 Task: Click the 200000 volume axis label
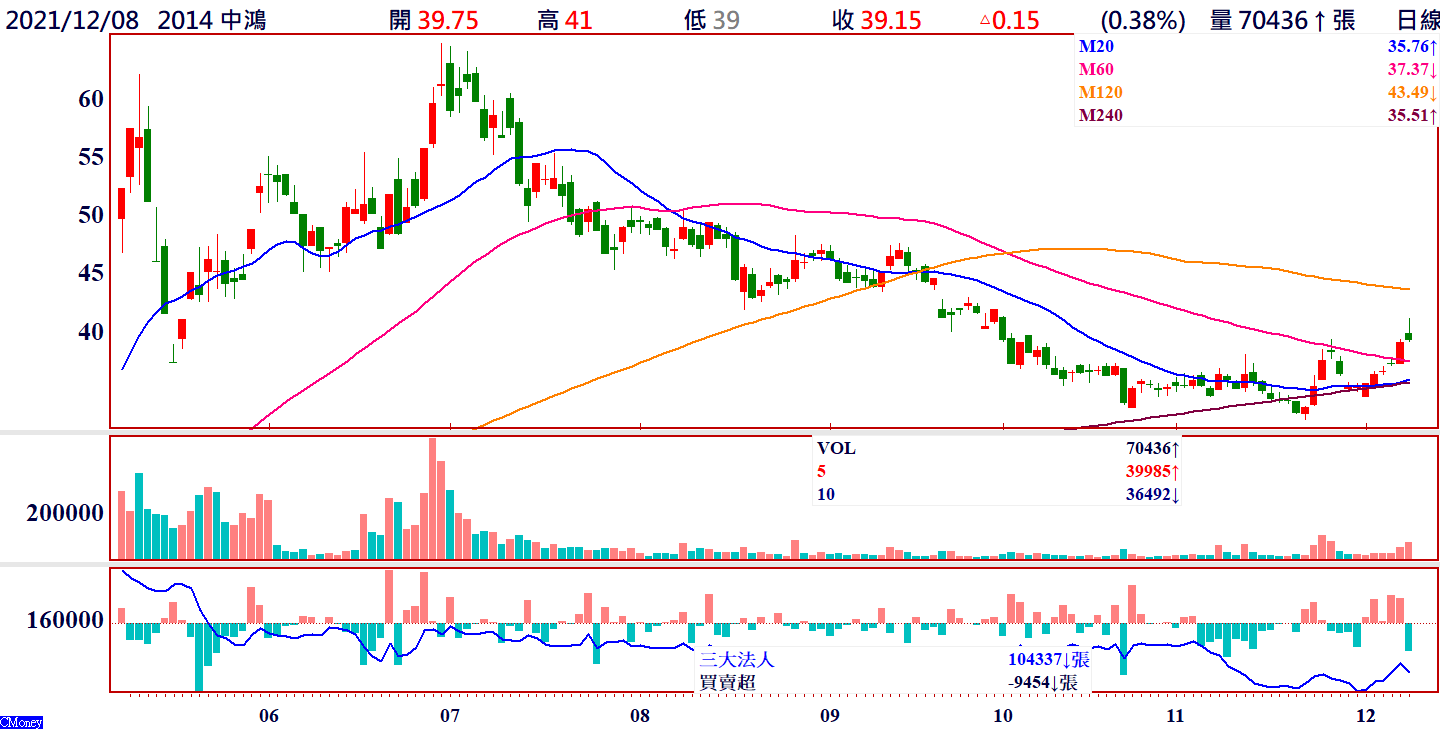tap(66, 513)
